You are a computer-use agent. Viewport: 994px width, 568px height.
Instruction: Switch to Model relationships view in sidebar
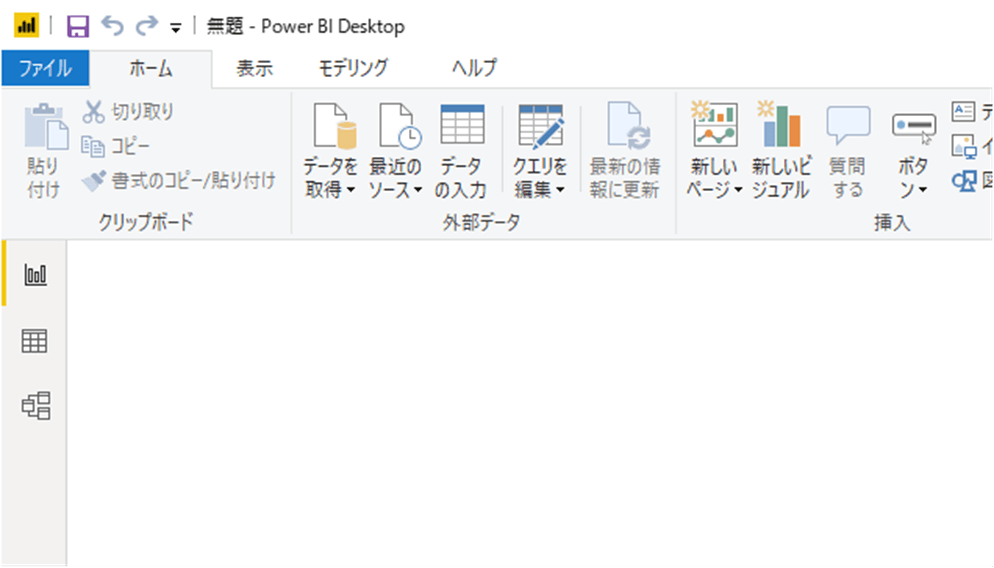35,406
